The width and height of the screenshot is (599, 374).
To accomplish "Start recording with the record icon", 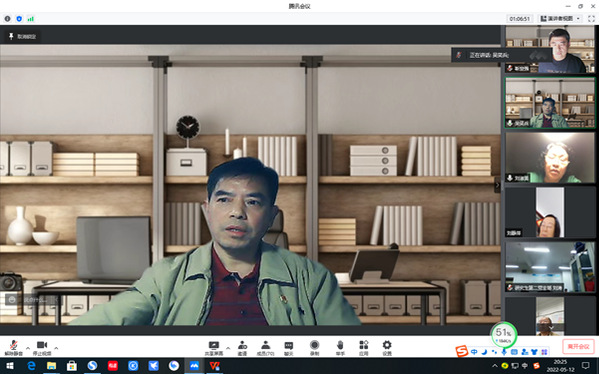I will tap(314, 348).
